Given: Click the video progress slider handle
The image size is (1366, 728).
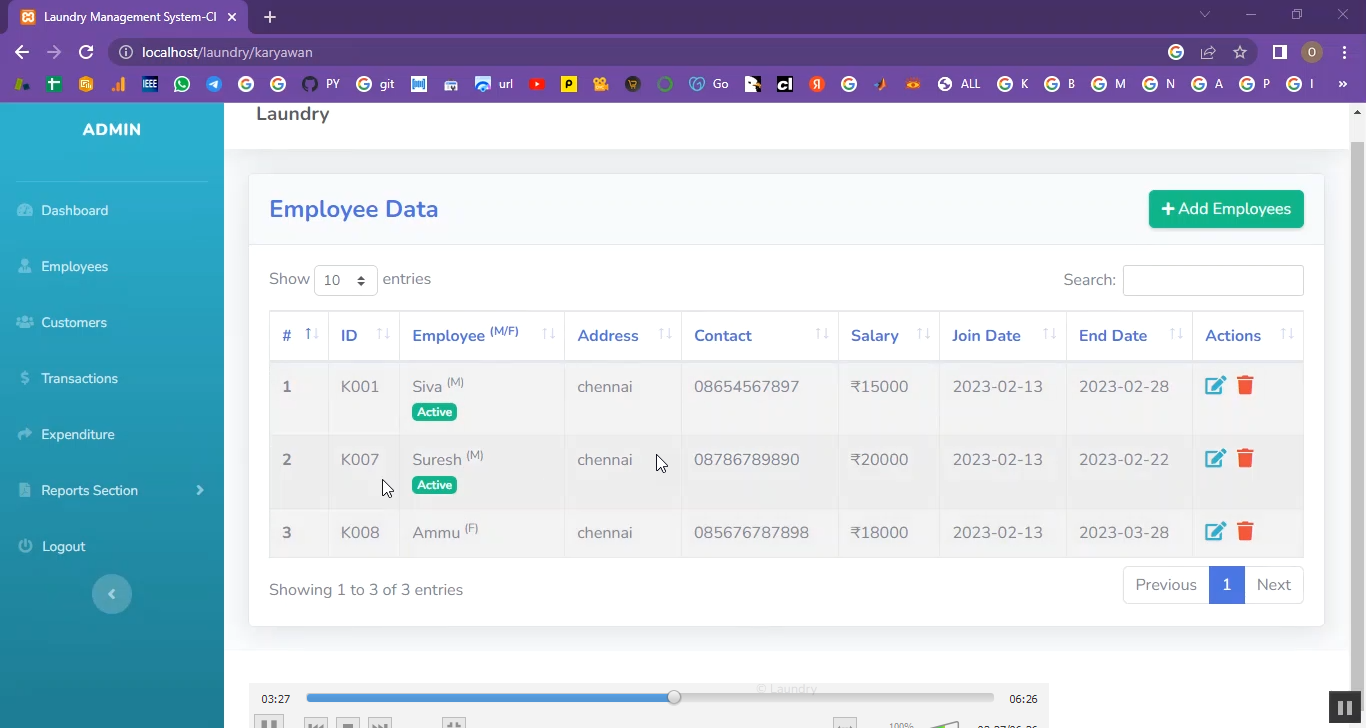Looking at the screenshot, I should tap(674, 697).
